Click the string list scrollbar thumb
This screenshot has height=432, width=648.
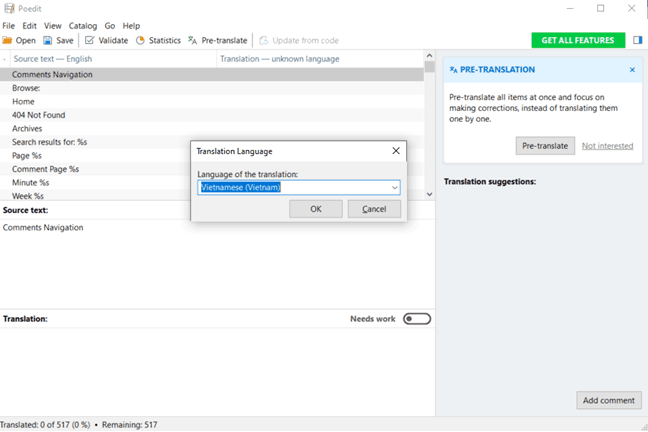coord(429,67)
